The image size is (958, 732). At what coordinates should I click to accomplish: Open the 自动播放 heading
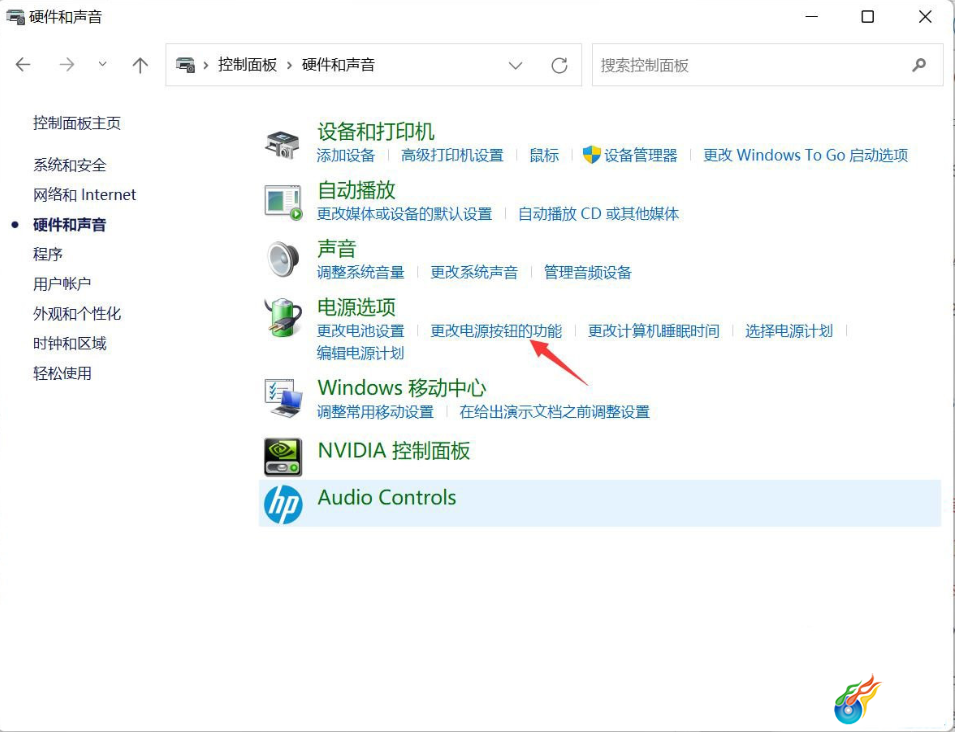coord(356,191)
